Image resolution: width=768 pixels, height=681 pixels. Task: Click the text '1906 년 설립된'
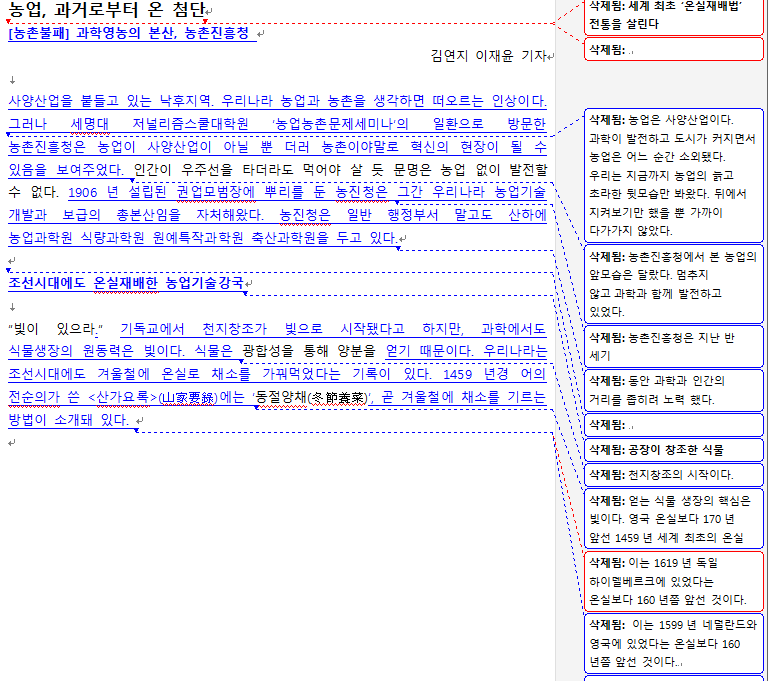(x=118, y=192)
